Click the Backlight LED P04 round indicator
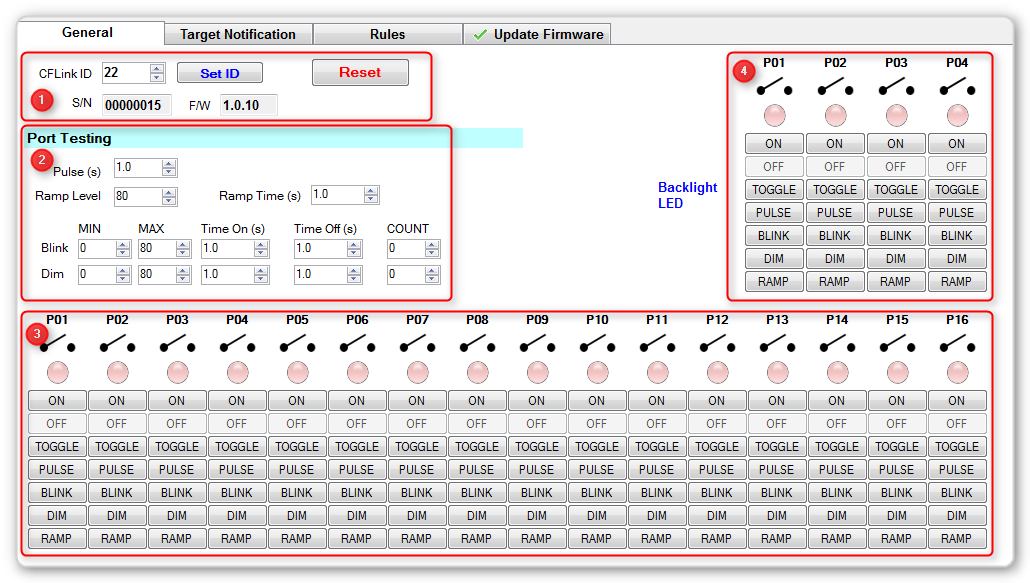 click(x=957, y=115)
